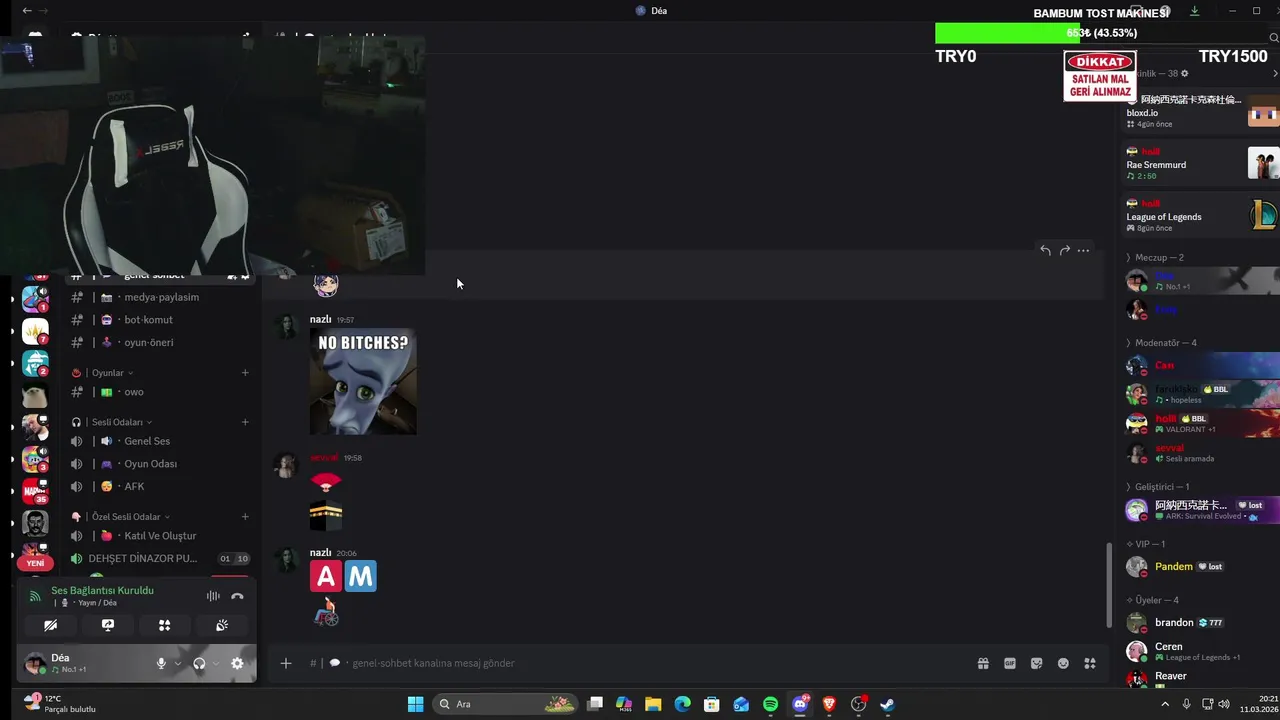
Task: Open Steam from the taskbar
Action: pos(887,704)
